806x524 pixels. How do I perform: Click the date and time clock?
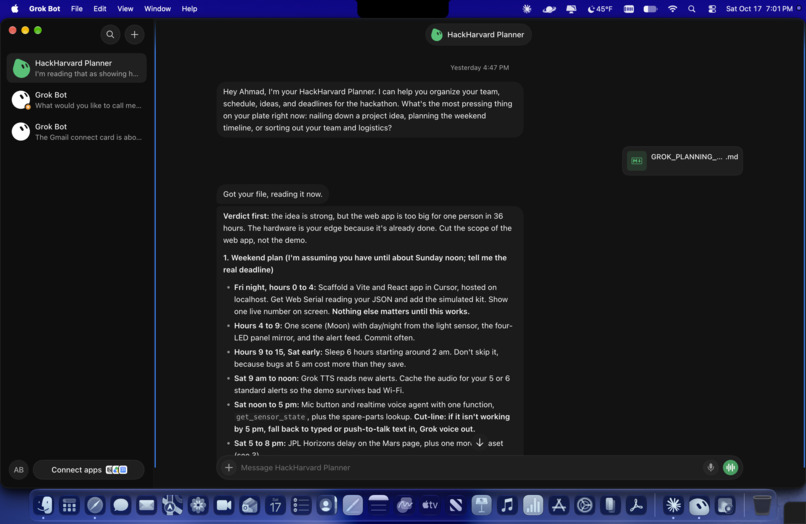pyautogui.click(x=759, y=9)
